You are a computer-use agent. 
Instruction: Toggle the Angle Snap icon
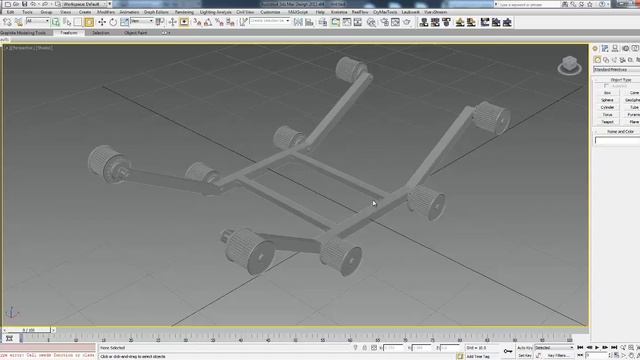click(208, 22)
